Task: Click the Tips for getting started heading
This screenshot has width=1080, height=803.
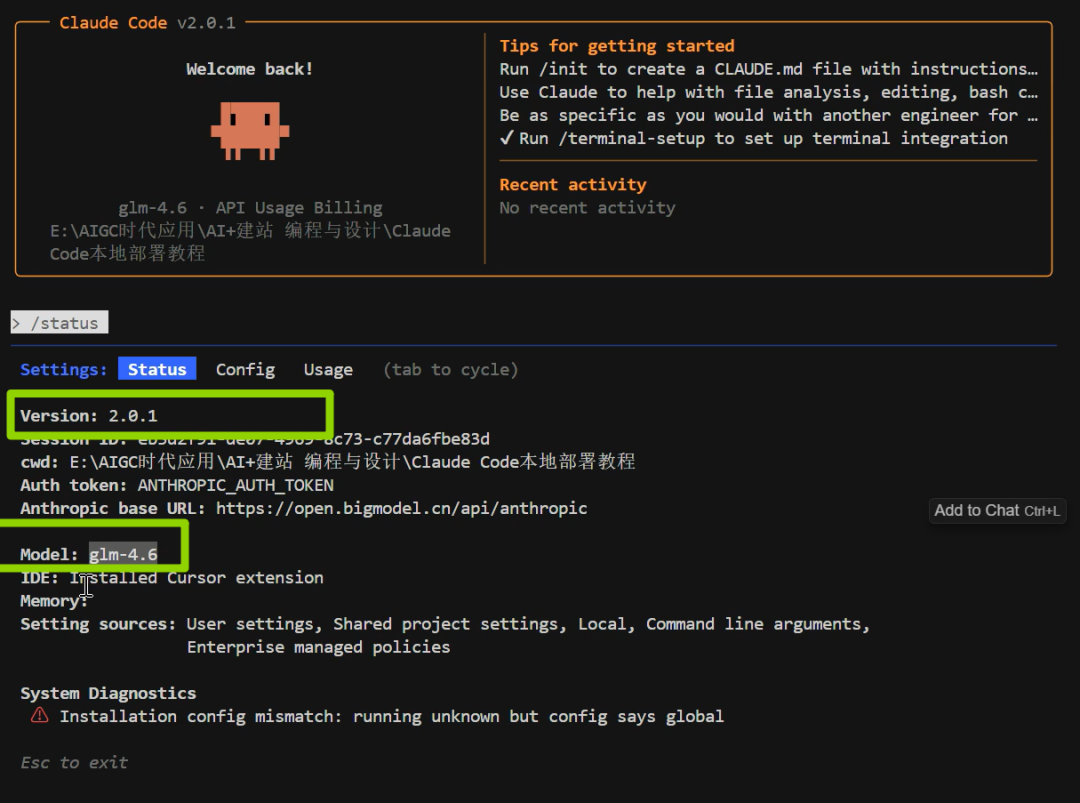Action: pos(617,45)
